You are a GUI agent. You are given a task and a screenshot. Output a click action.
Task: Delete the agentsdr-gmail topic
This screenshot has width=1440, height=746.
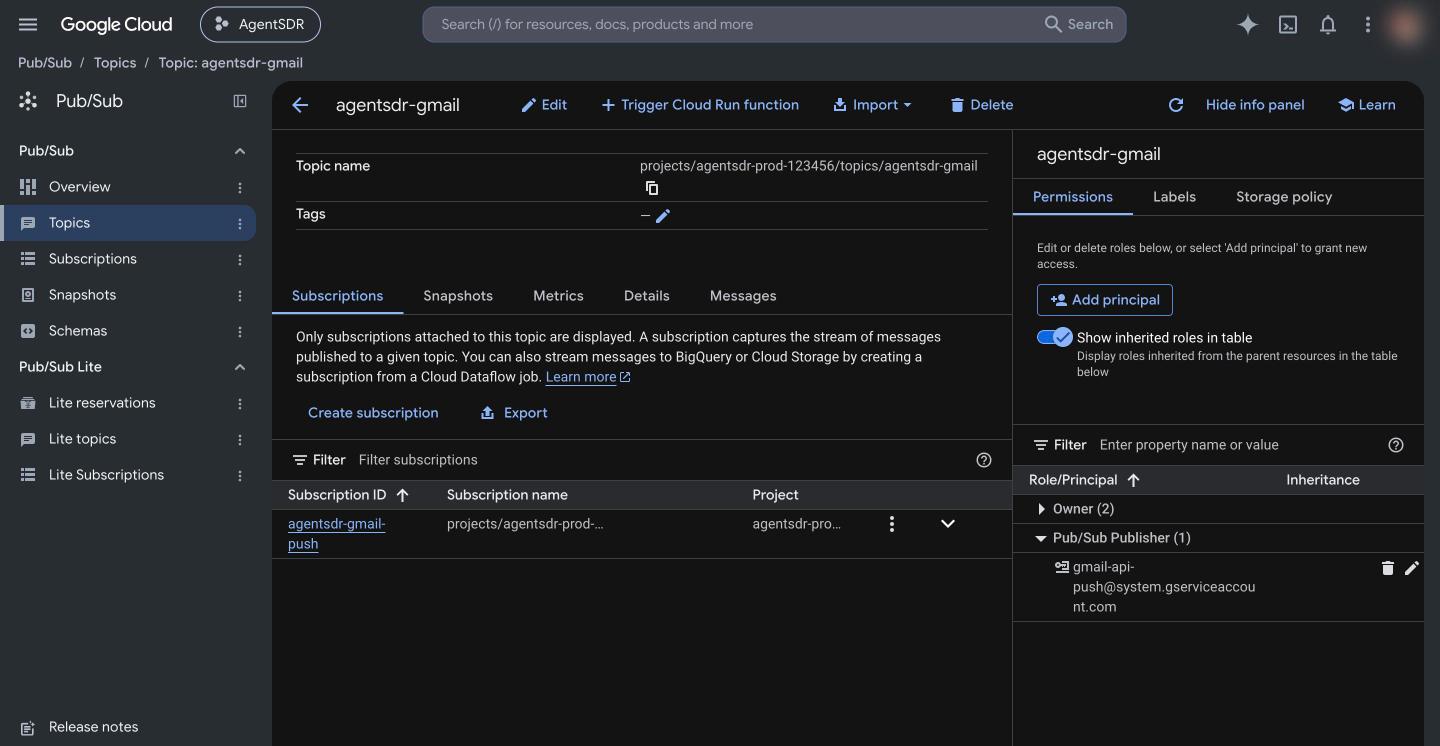coord(981,105)
